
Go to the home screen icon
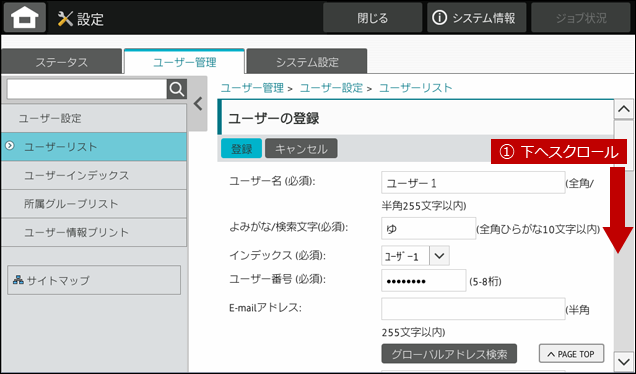coord(25,17)
